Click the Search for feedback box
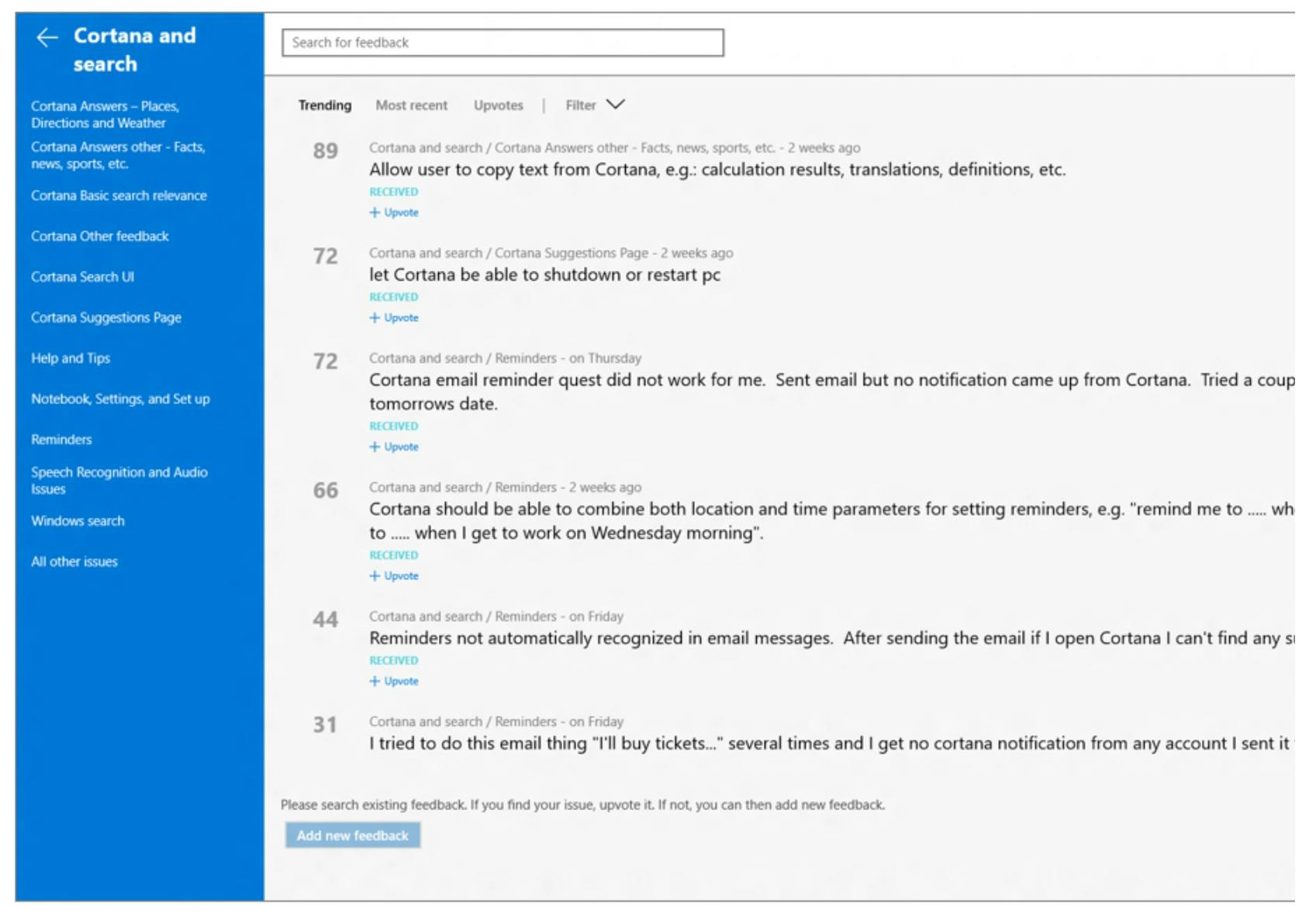1316x915 pixels. (503, 43)
